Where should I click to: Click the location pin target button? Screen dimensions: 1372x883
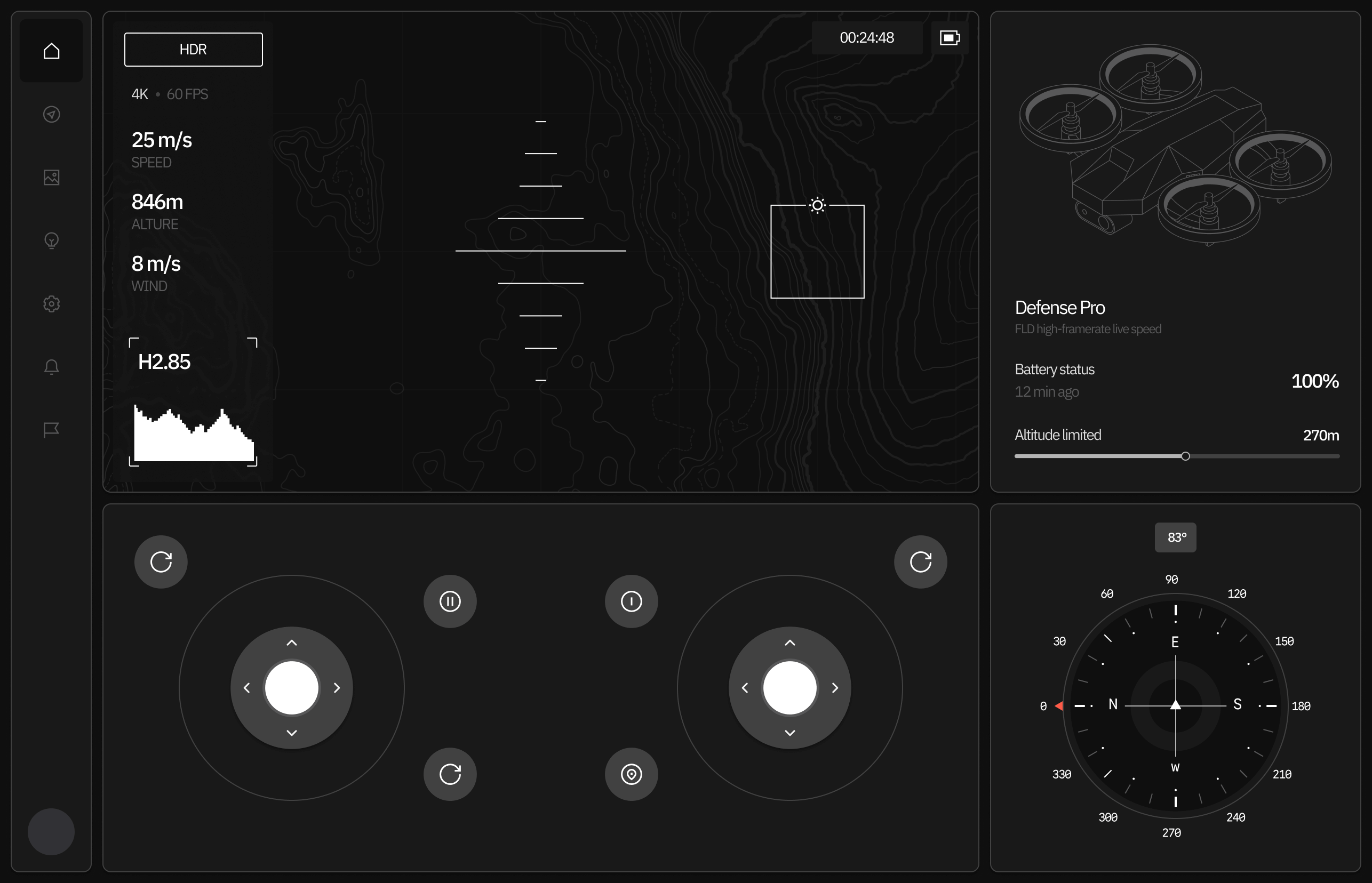point(632,774)
